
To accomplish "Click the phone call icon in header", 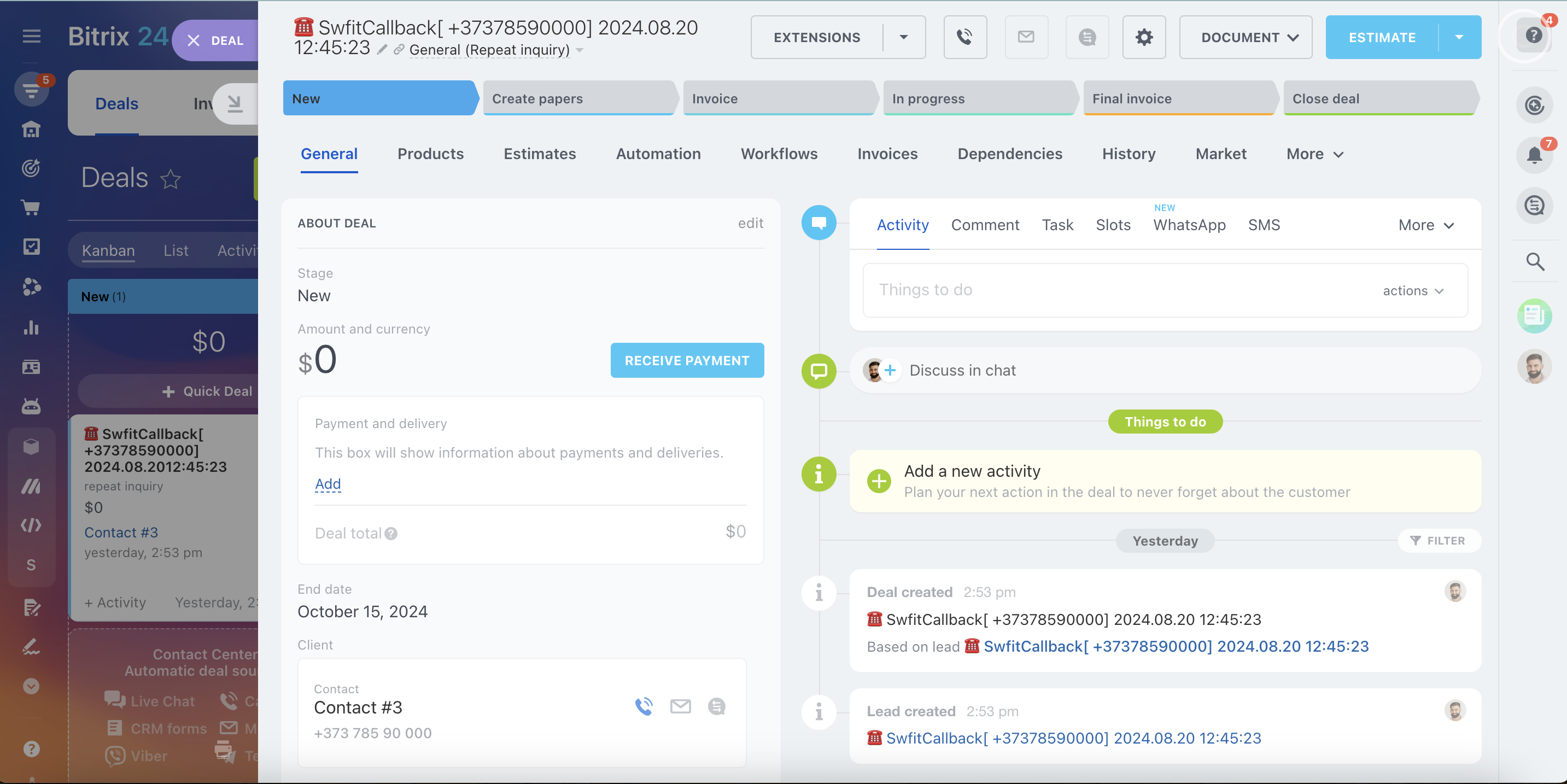I will tap(965, 37).
